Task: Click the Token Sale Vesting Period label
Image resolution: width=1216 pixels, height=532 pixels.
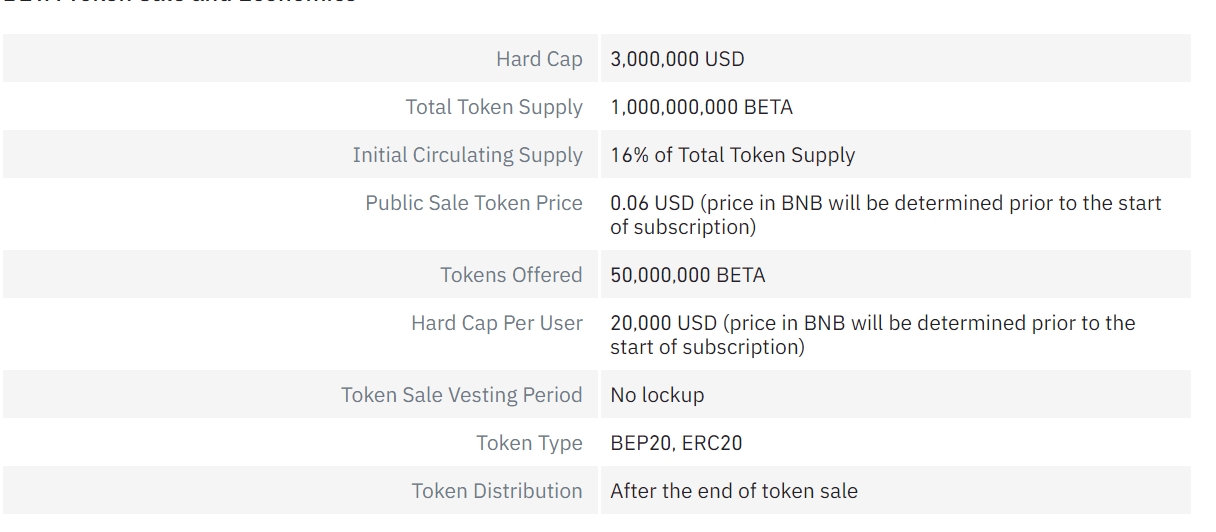Action: pos(462,395)
